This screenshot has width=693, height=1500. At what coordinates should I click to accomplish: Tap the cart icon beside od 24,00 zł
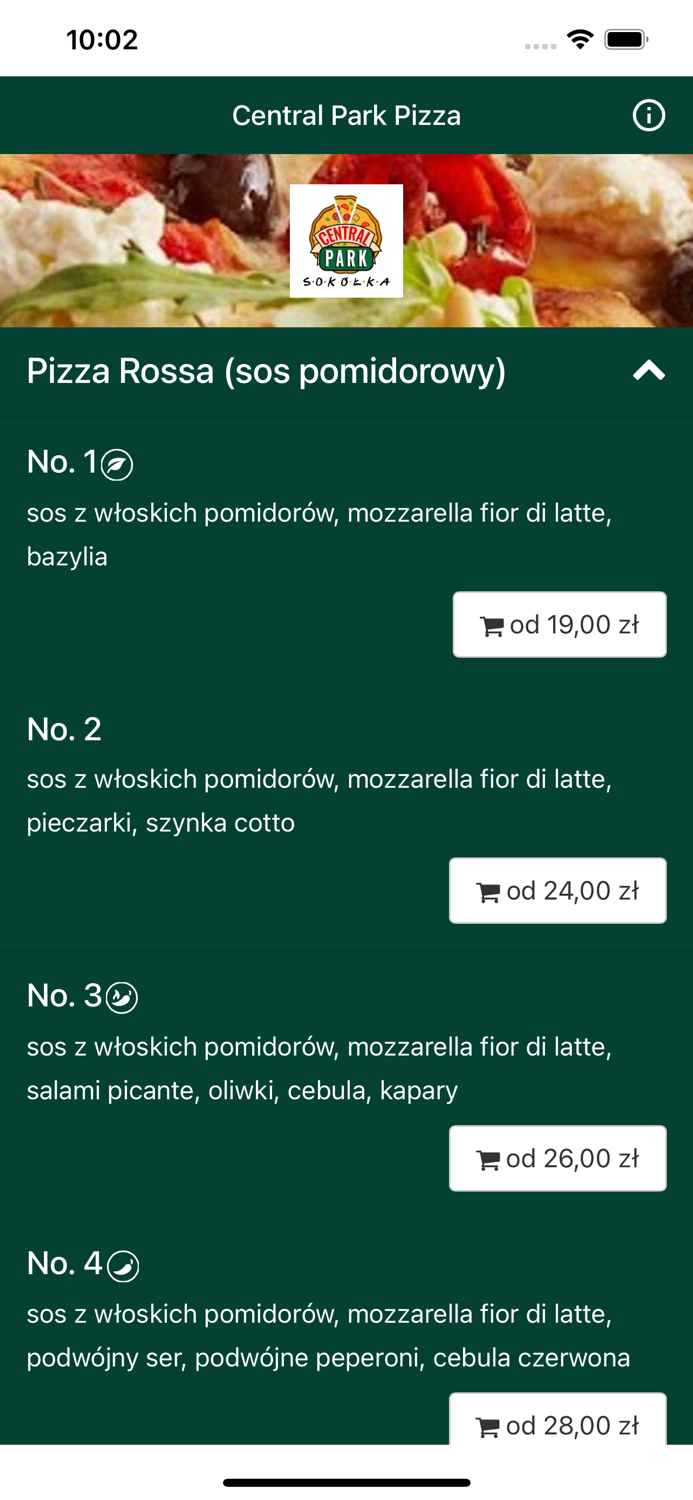click(489, 890)
